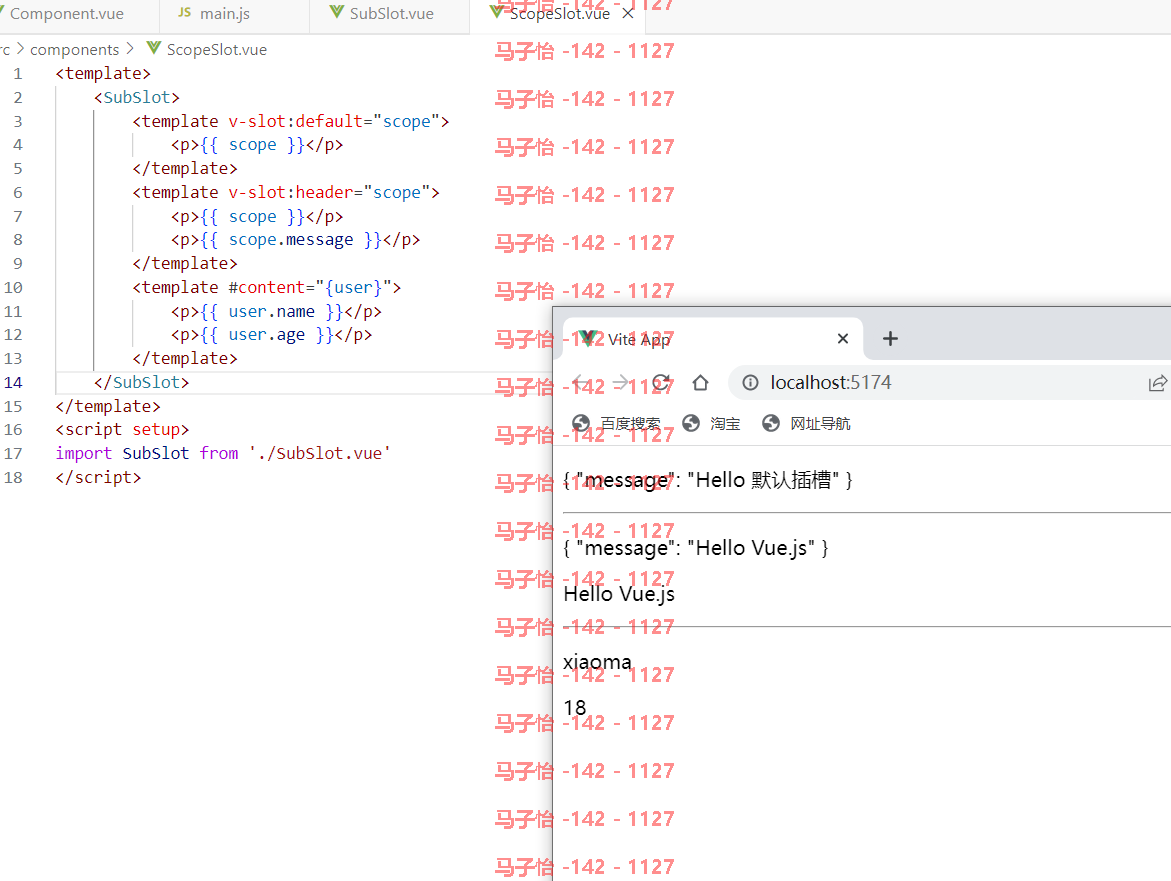Click the components breadcrumb segment
The width and height of the screenshot is (1171, 881).
click(x=74, y=49)
